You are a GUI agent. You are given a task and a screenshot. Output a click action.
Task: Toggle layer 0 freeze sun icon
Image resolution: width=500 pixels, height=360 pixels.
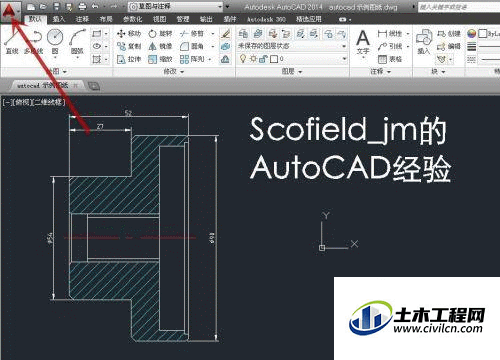coord(254,59)
